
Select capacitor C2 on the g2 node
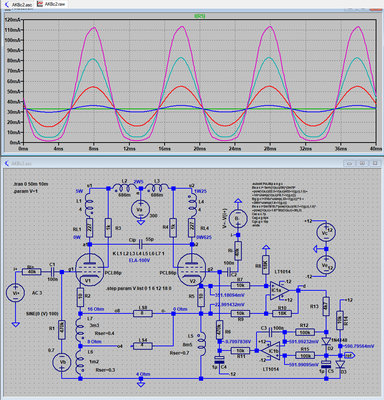click(230, 272)
